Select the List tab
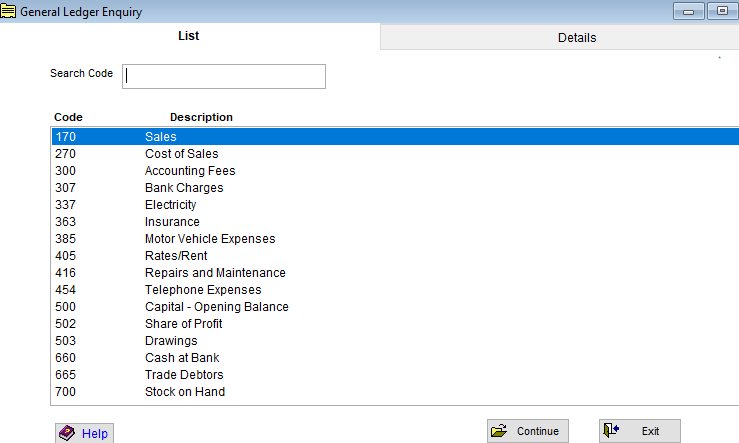739x443 pixels. [189, 36]
